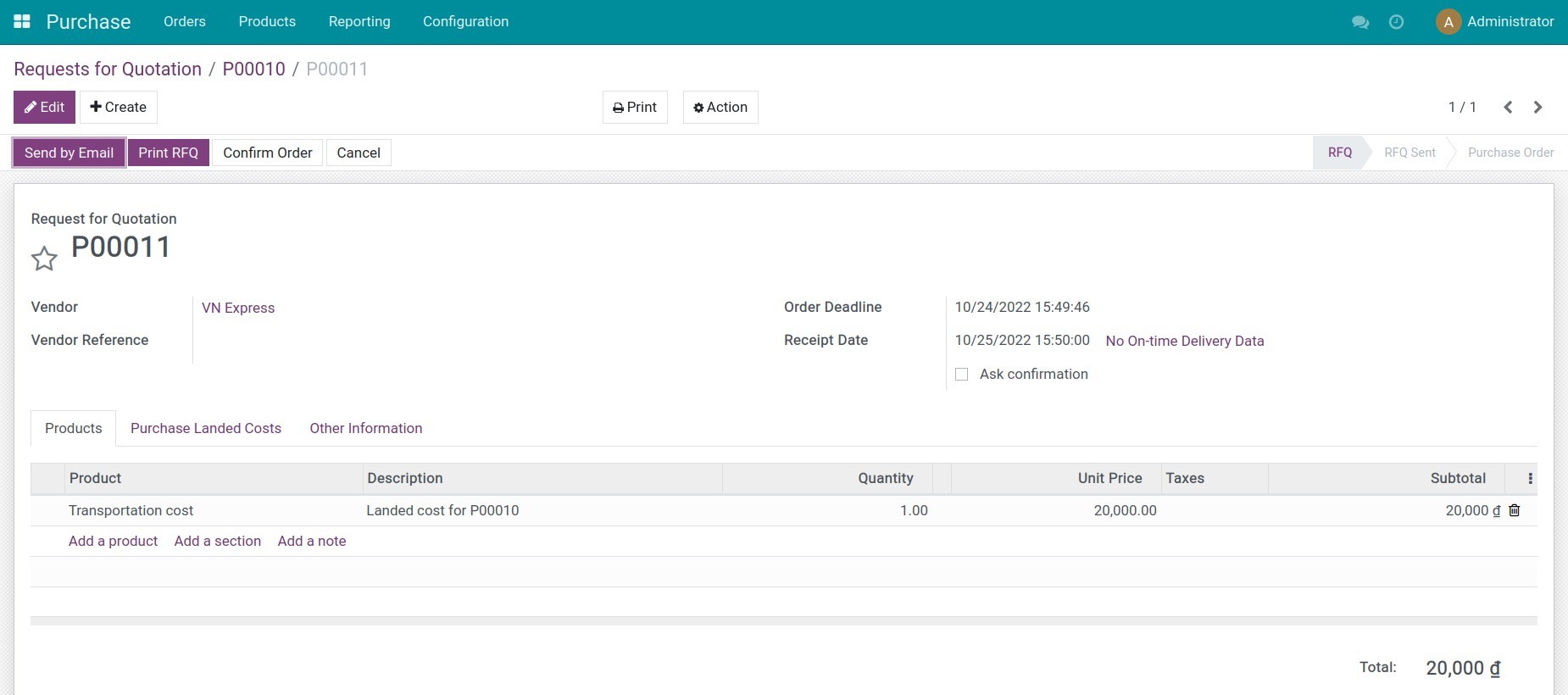
Task: Delete the Transportation cost line with trash icon
Action: (x=1515, y=510)
